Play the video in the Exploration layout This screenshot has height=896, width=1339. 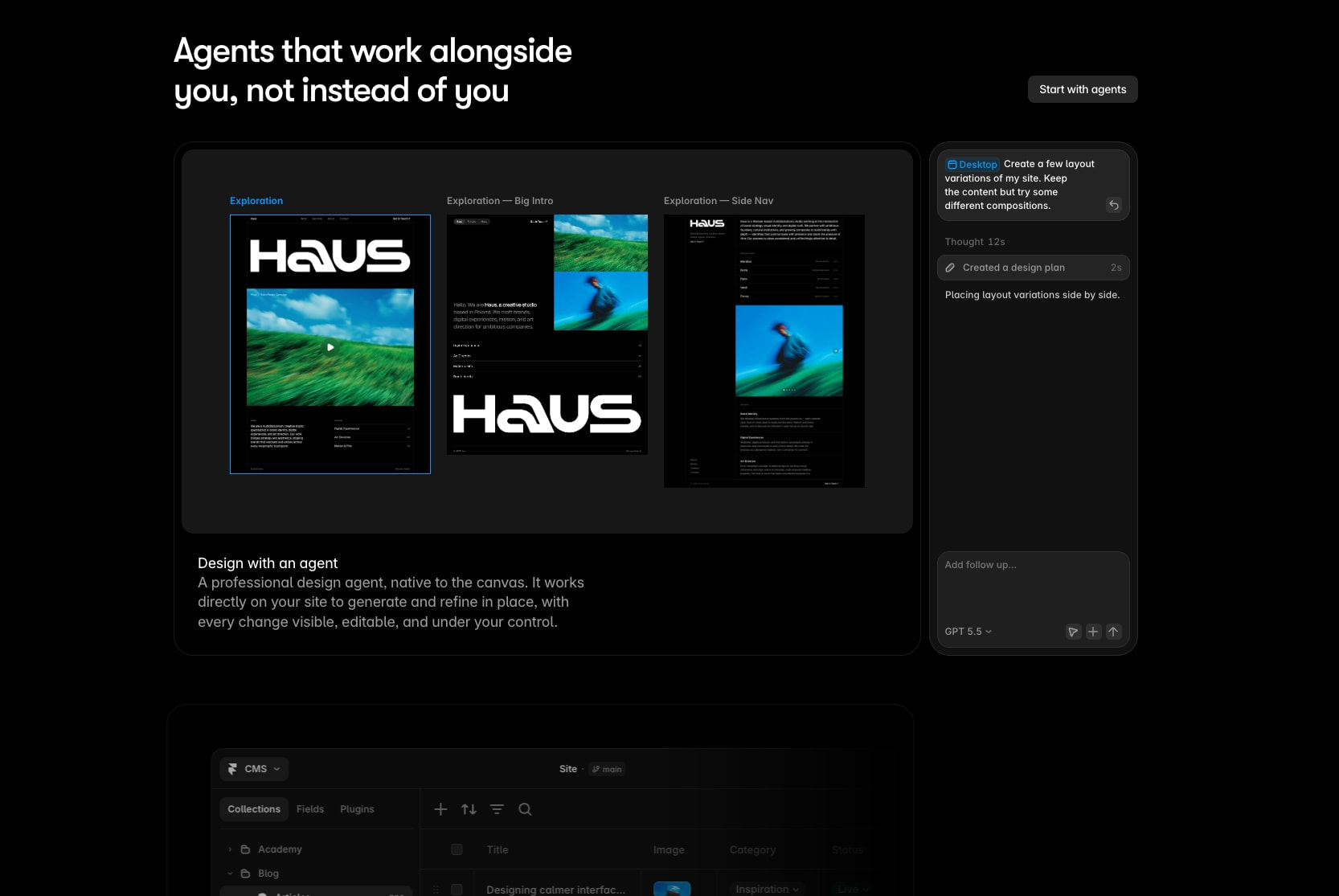click(x=330, y=347)
